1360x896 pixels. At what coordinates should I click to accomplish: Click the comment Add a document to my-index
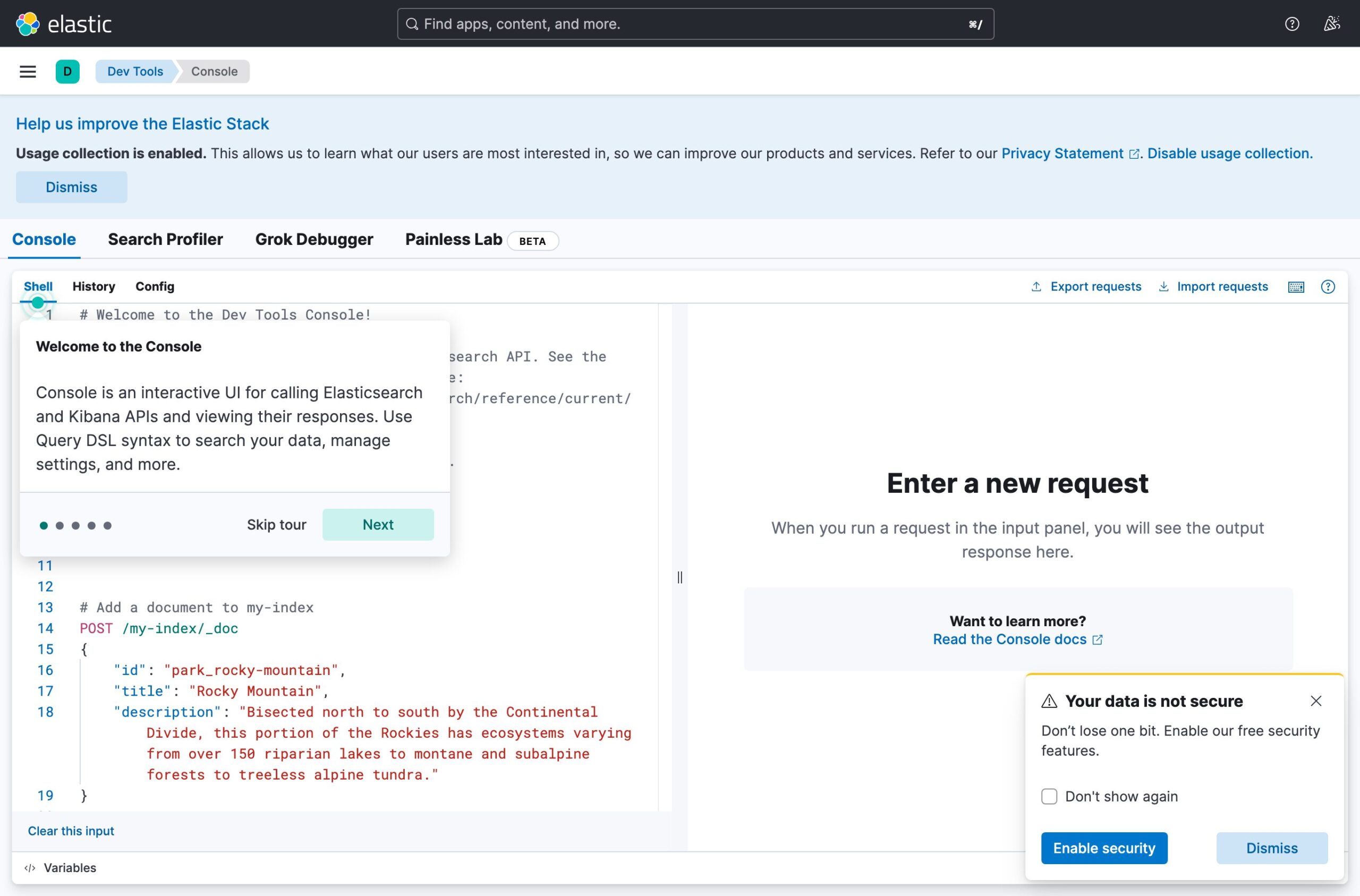pyautogui.click(x=197, y=608)
